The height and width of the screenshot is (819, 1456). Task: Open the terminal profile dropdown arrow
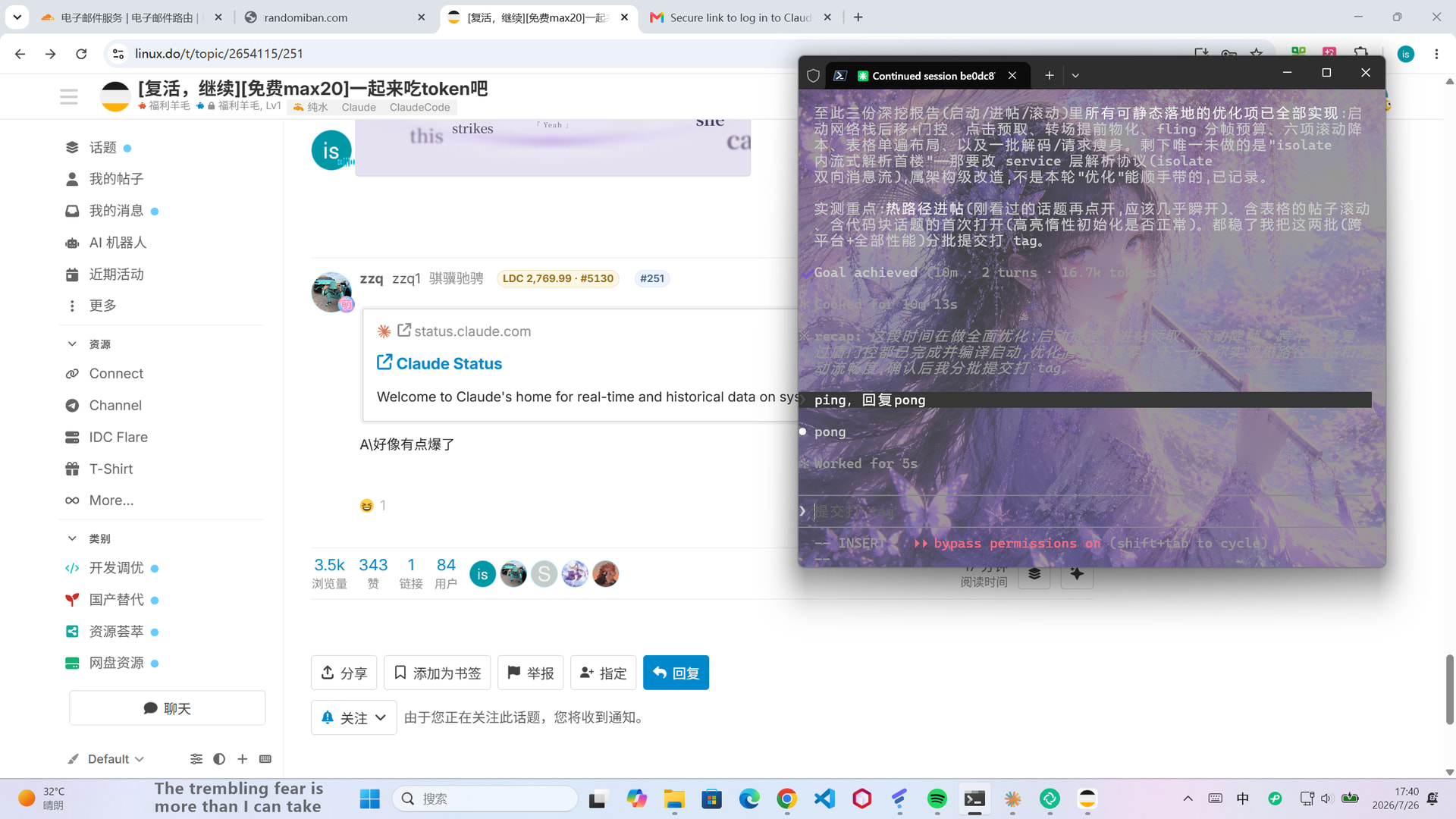click(1075, 75)
